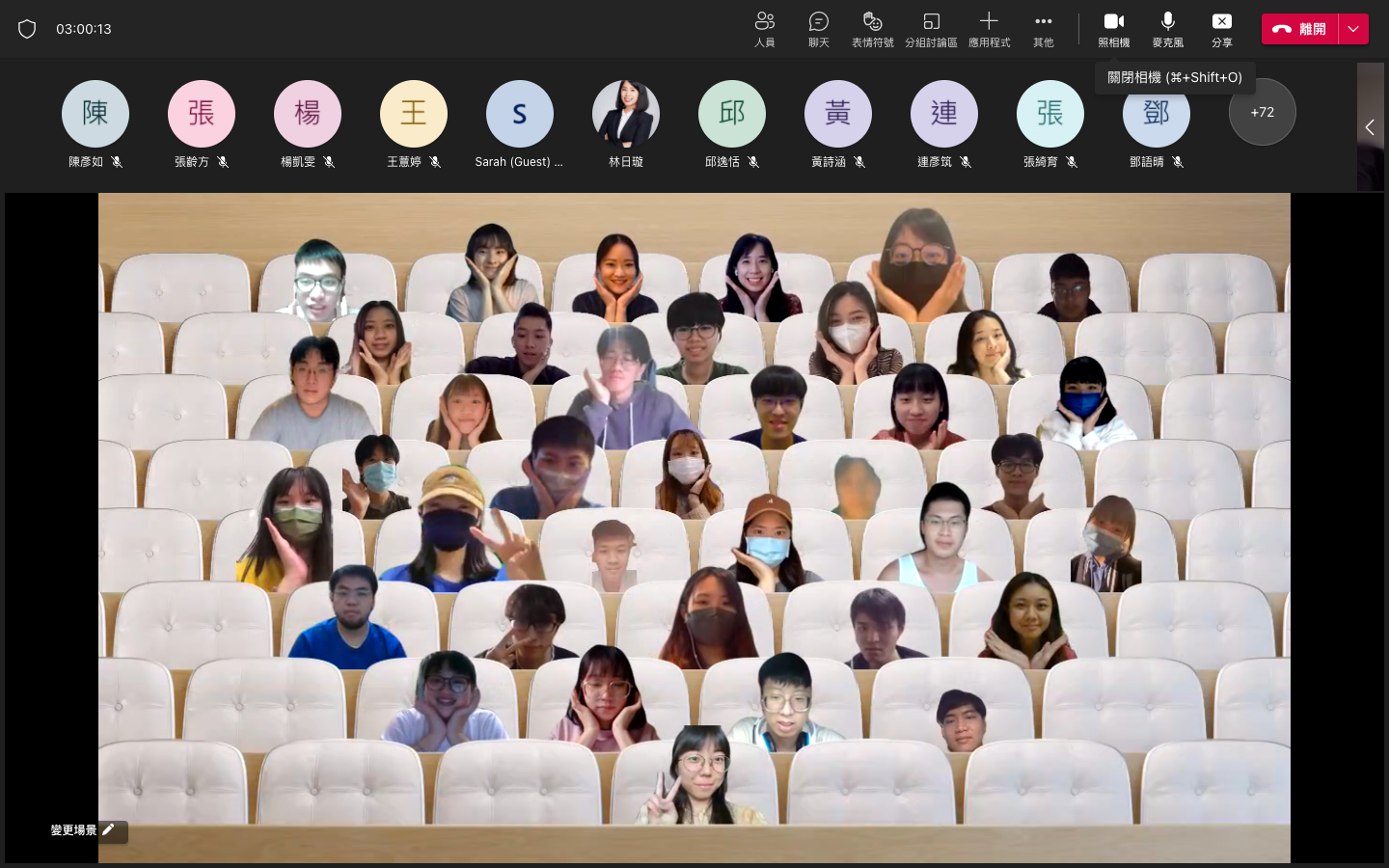Viewport: 1389px width, 868px height.
Task: Click muted mic icon beside 陳彥如
Action: pos(117,162)
